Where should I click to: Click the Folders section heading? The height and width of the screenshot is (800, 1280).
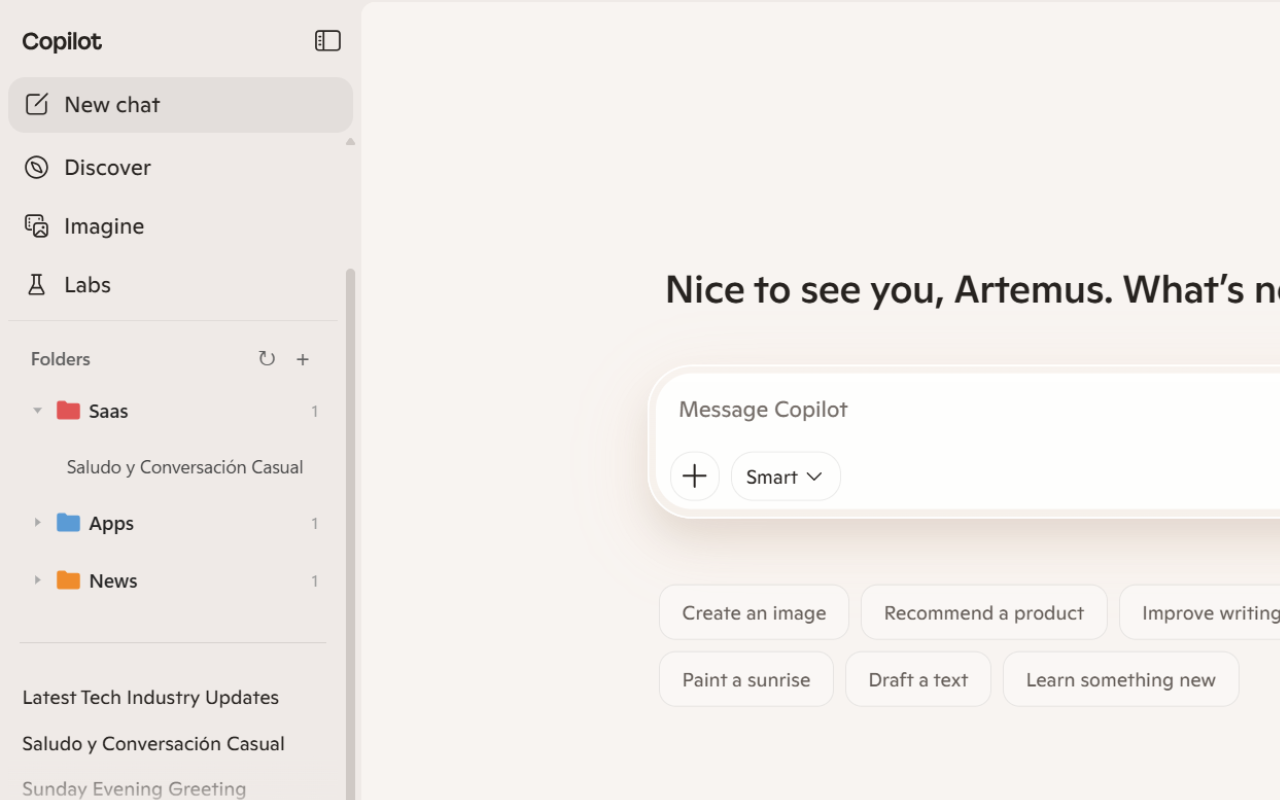coord(61,359)
